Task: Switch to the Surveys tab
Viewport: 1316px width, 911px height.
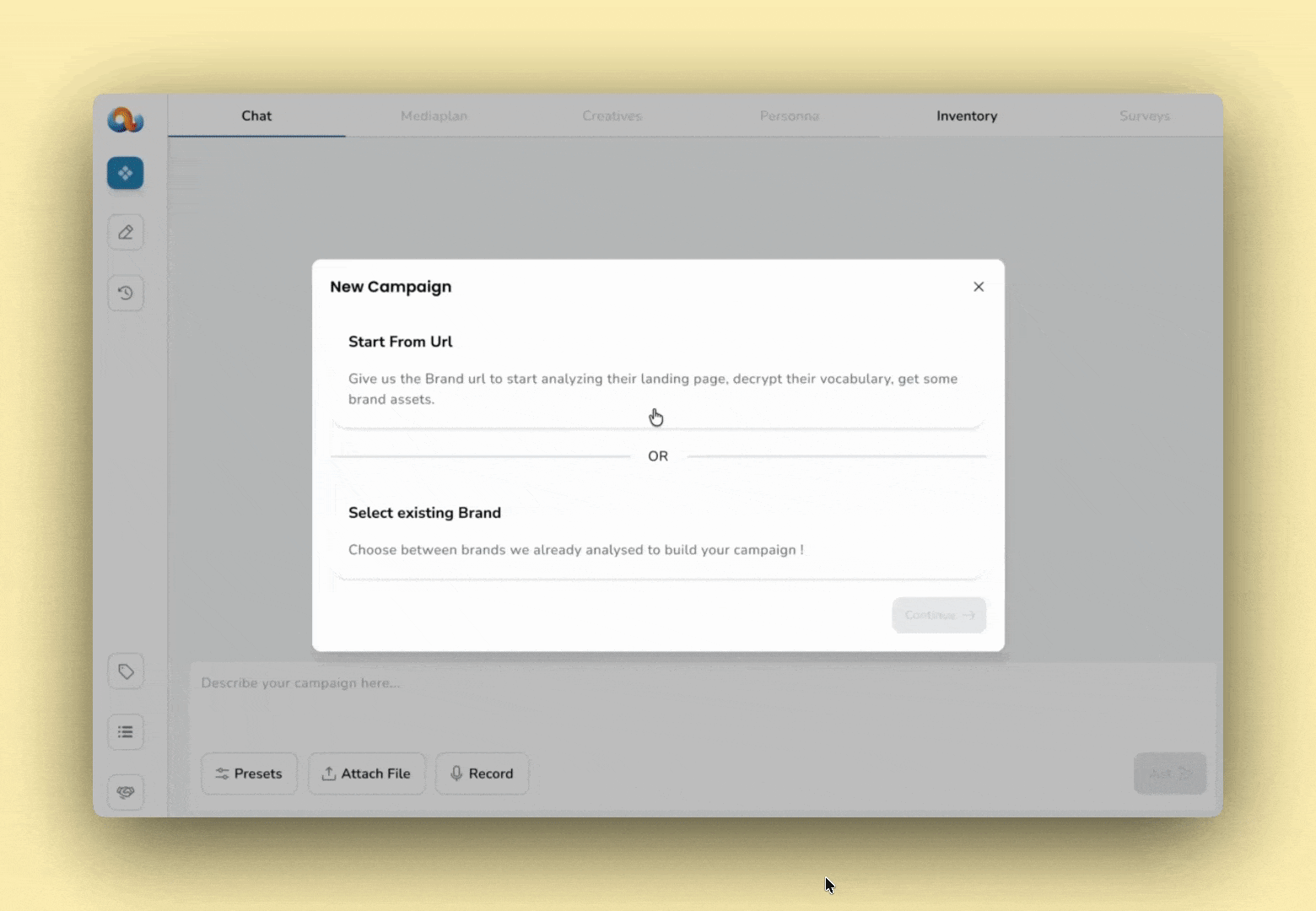Action: pyautogui.click(x=1145, y=116)
